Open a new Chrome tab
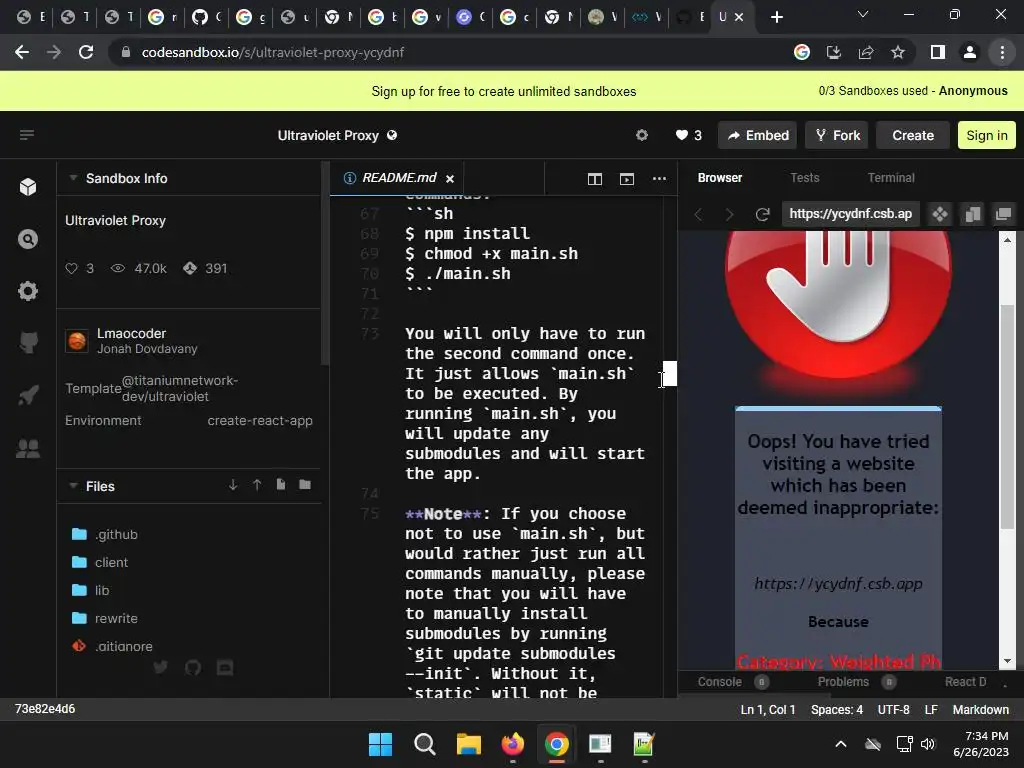The height and width of the screenshot is (768, 1024). 776,18
